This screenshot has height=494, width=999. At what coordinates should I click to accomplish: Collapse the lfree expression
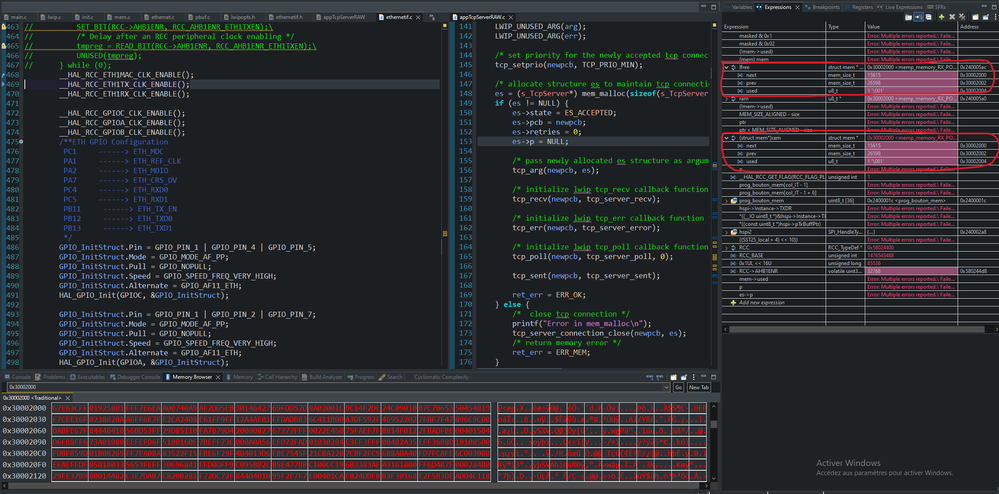point(726,66)
